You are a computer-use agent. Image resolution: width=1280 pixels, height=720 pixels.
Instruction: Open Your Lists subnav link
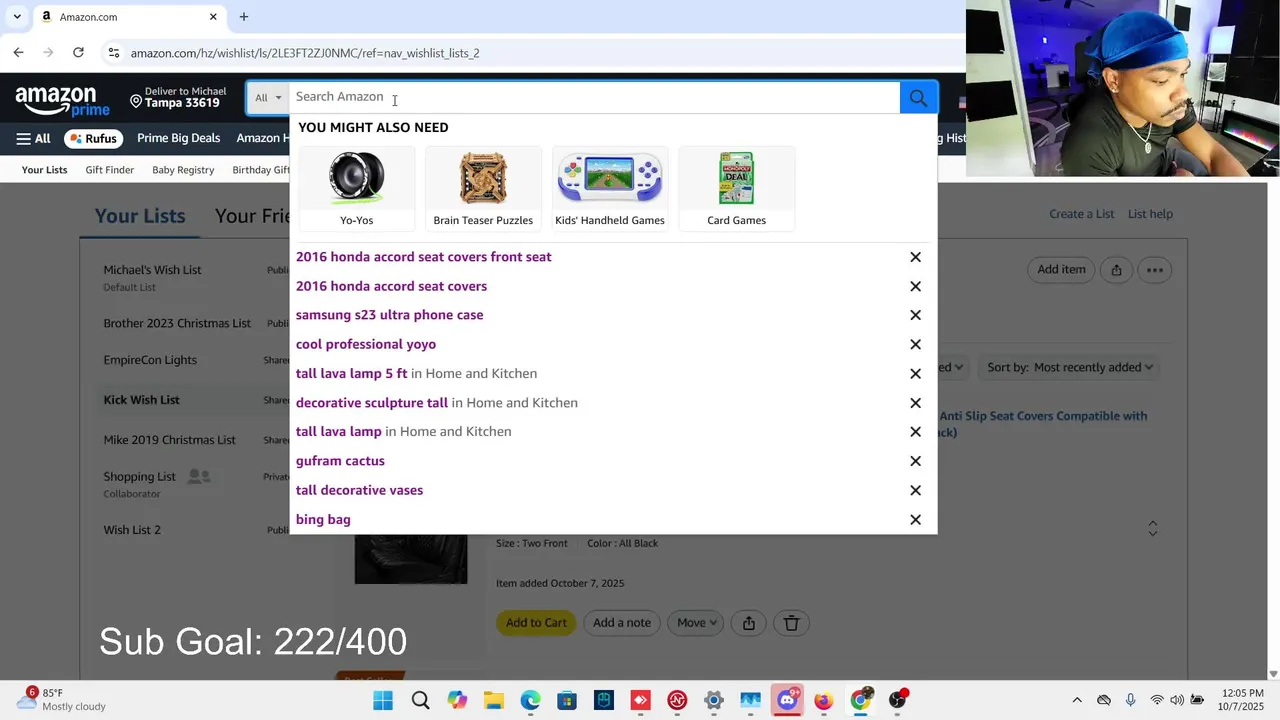[45, 170]
